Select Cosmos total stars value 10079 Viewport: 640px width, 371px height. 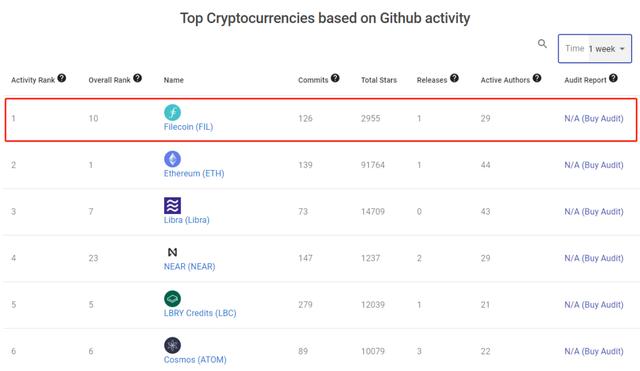point(373,351)
